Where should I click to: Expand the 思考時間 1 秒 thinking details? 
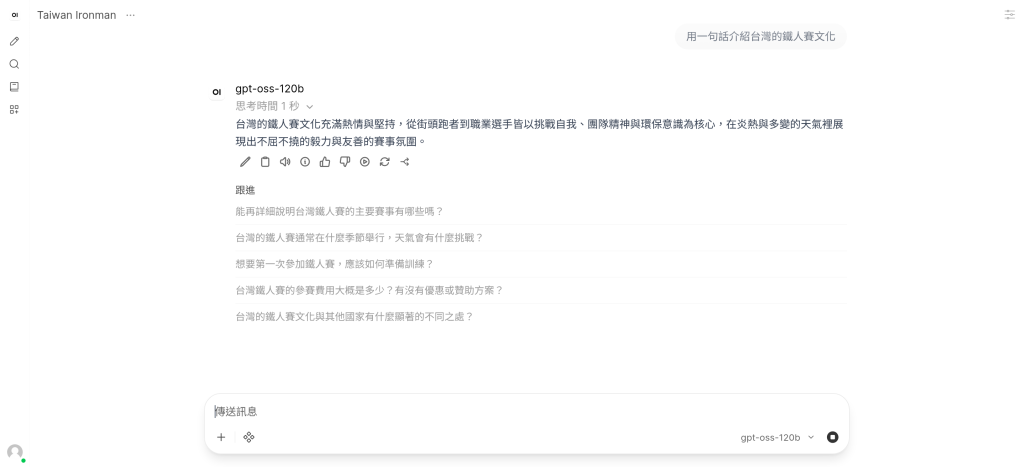(274, 106)
